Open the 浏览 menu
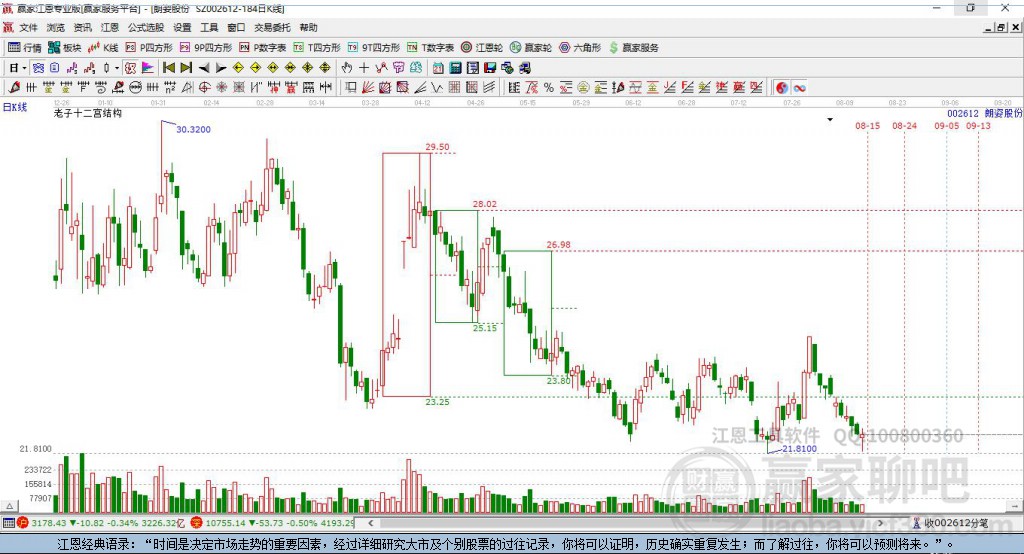Screen dimensions: 1024x554 [56, 27]
